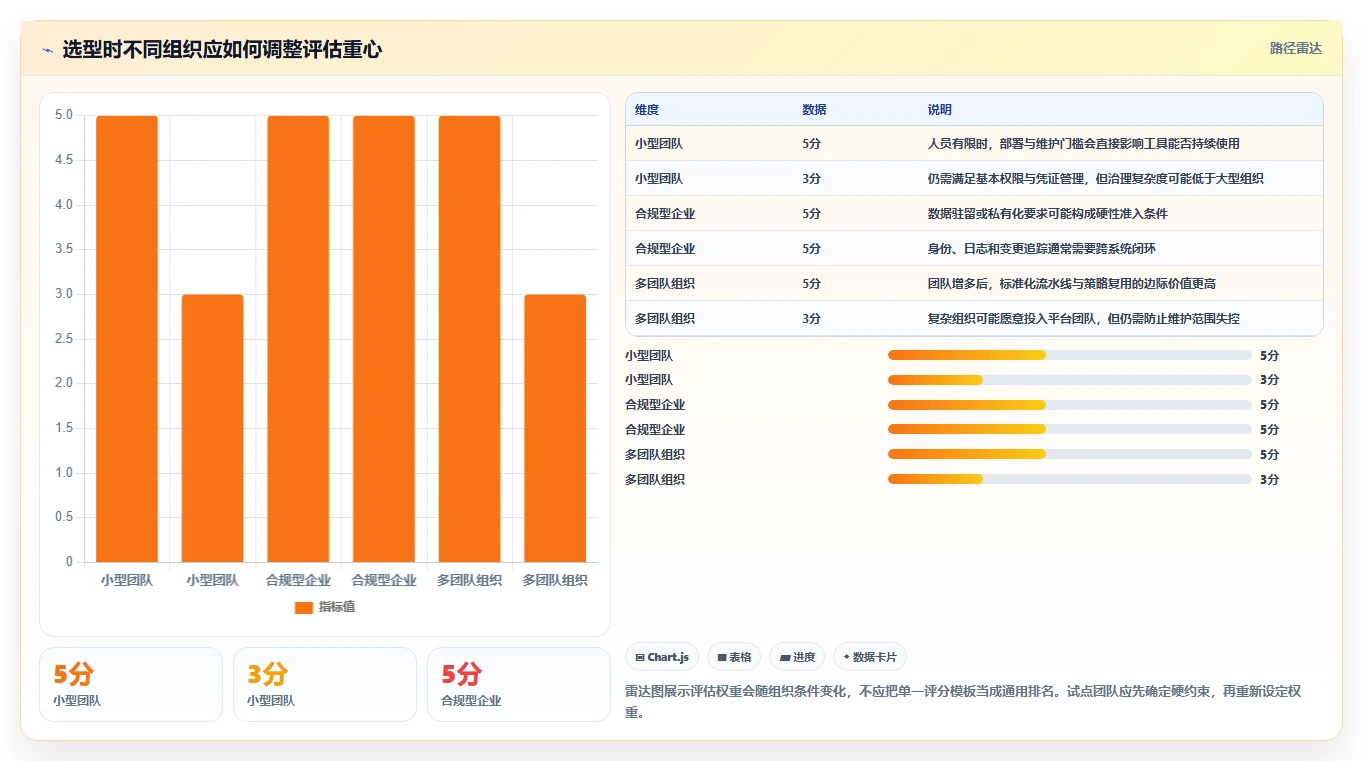This screenshot has width=1363, height=761.
Task: Click the 0.5 y-axis tick label
Action: (x=63, y=517)
